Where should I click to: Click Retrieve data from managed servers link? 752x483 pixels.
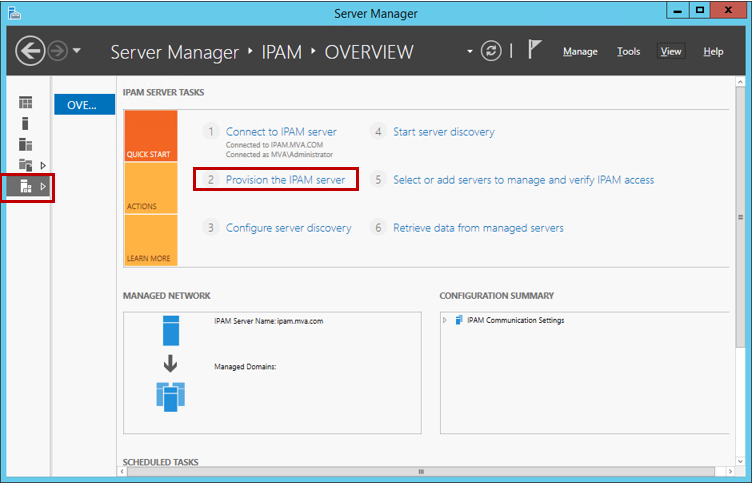click(x=478, y=228)
